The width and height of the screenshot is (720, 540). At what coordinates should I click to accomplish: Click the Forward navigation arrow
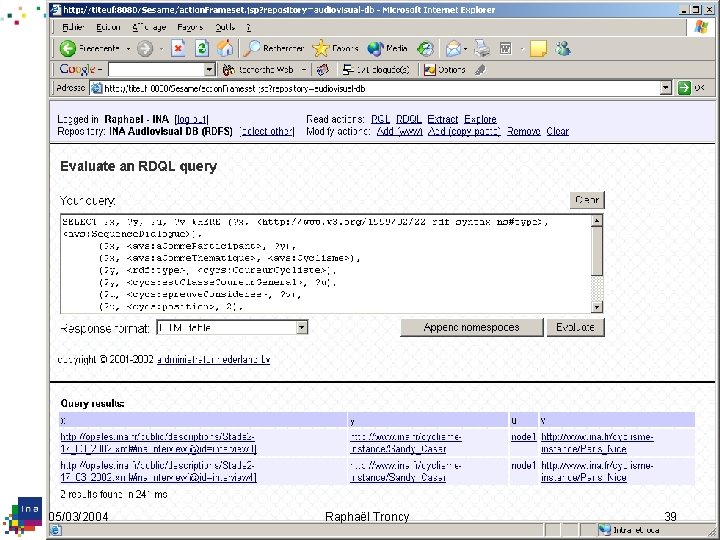(145, 49)
